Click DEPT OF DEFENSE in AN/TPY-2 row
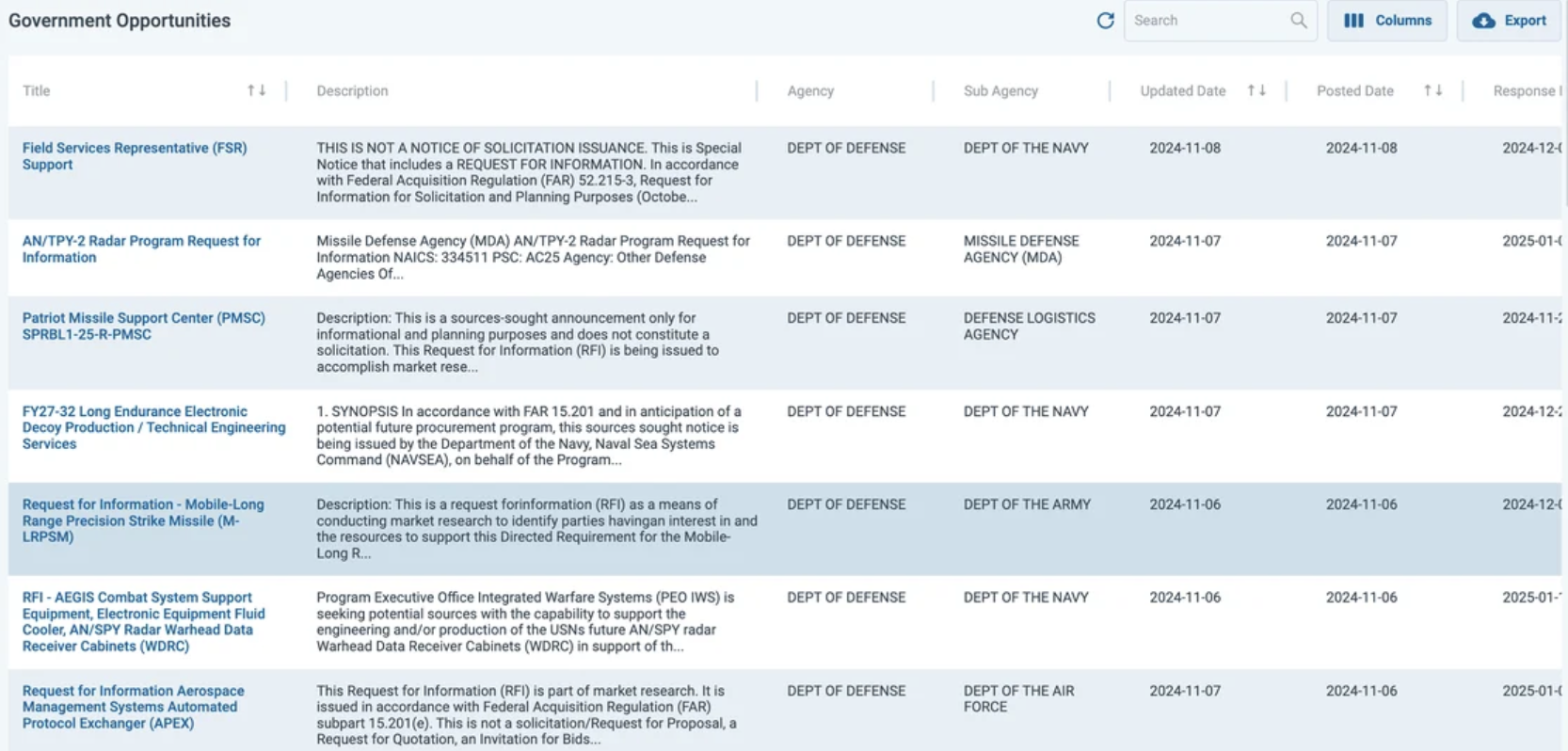Image resolution: width=1568 pixels, height=751 pixels. [x=846, y=241]
